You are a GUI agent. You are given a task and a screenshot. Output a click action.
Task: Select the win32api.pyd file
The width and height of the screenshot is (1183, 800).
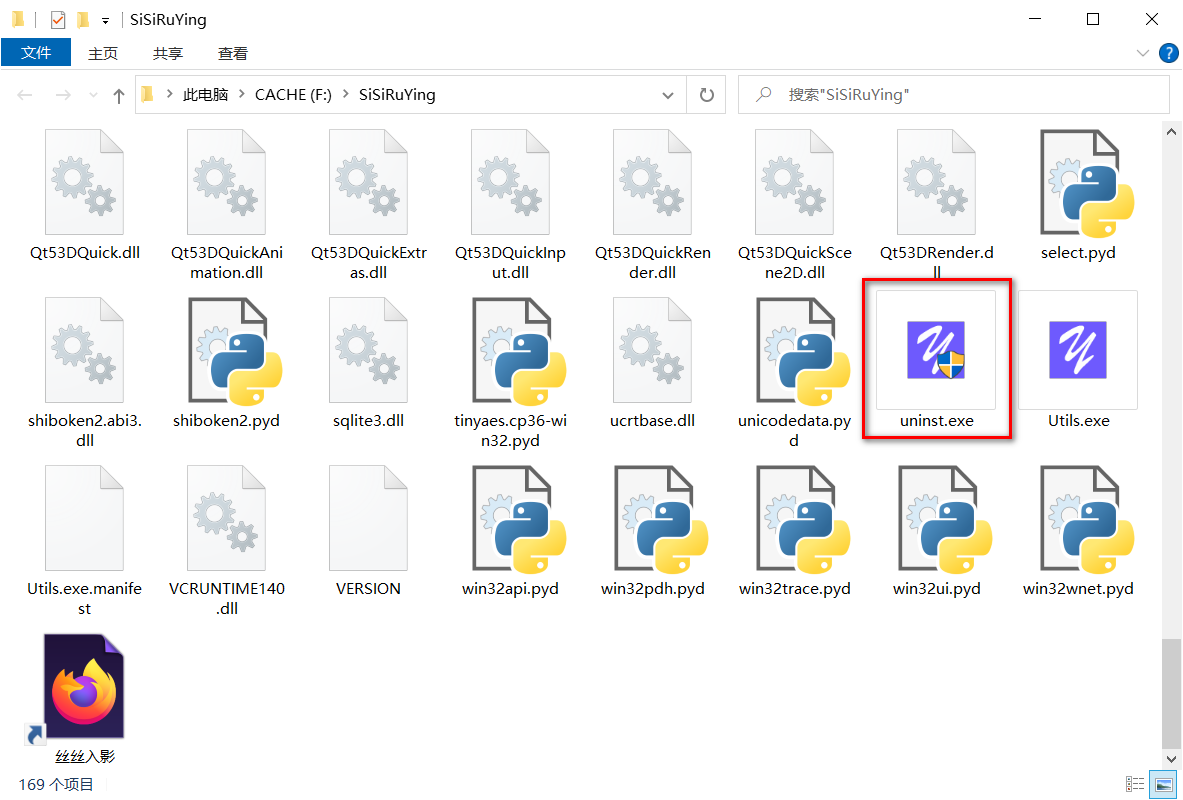(x=510, y=518)
